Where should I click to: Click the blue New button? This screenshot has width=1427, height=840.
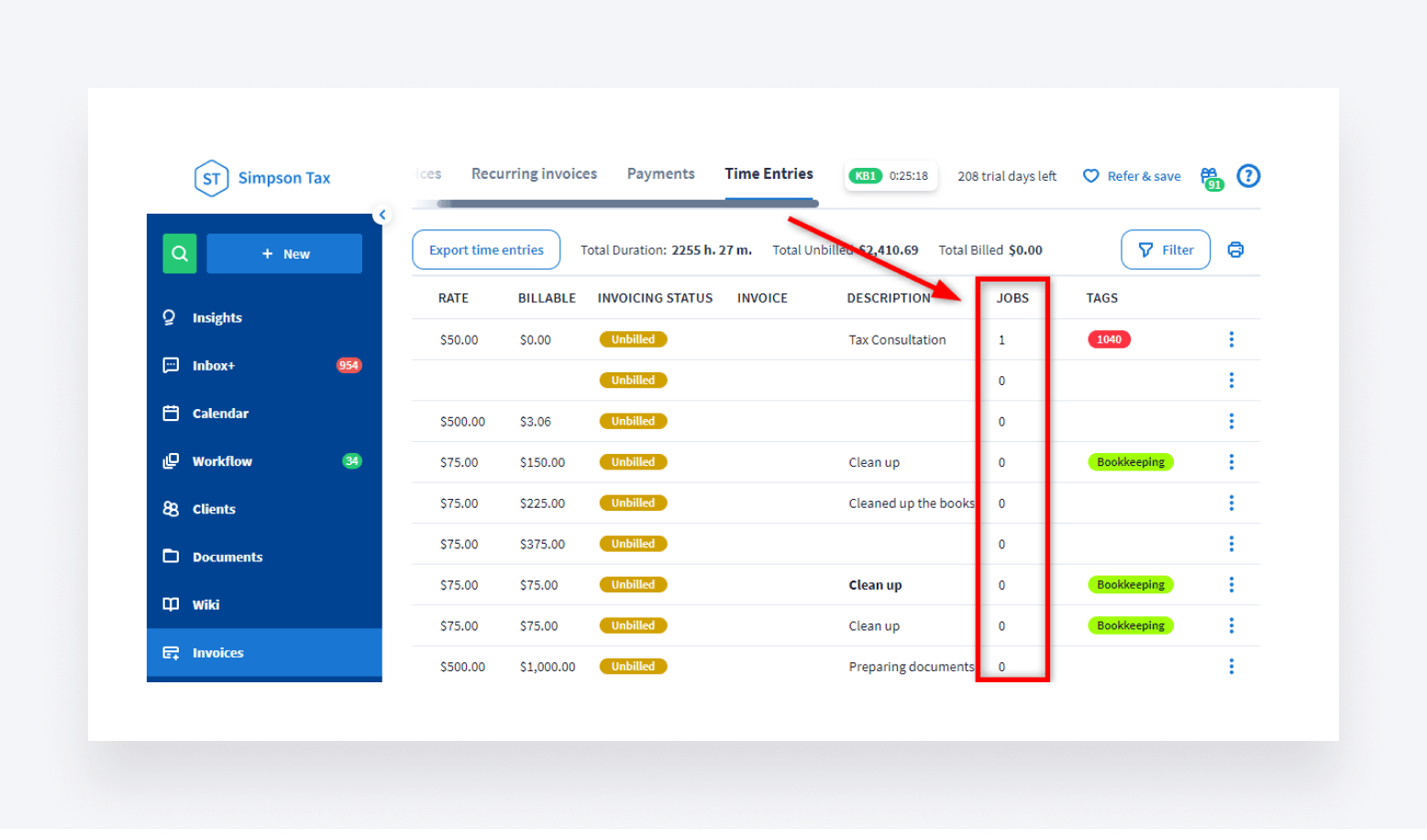[x=284, y=254]
